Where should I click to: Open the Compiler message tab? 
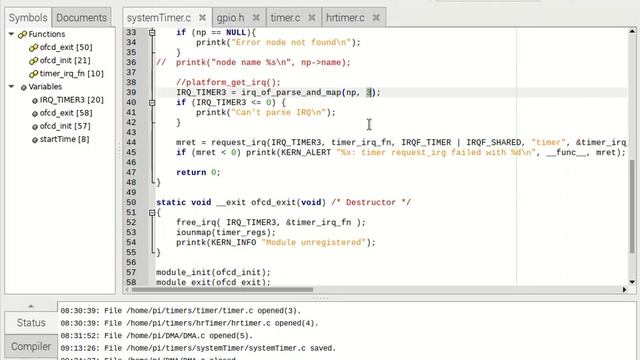click(x=31, y=347)
